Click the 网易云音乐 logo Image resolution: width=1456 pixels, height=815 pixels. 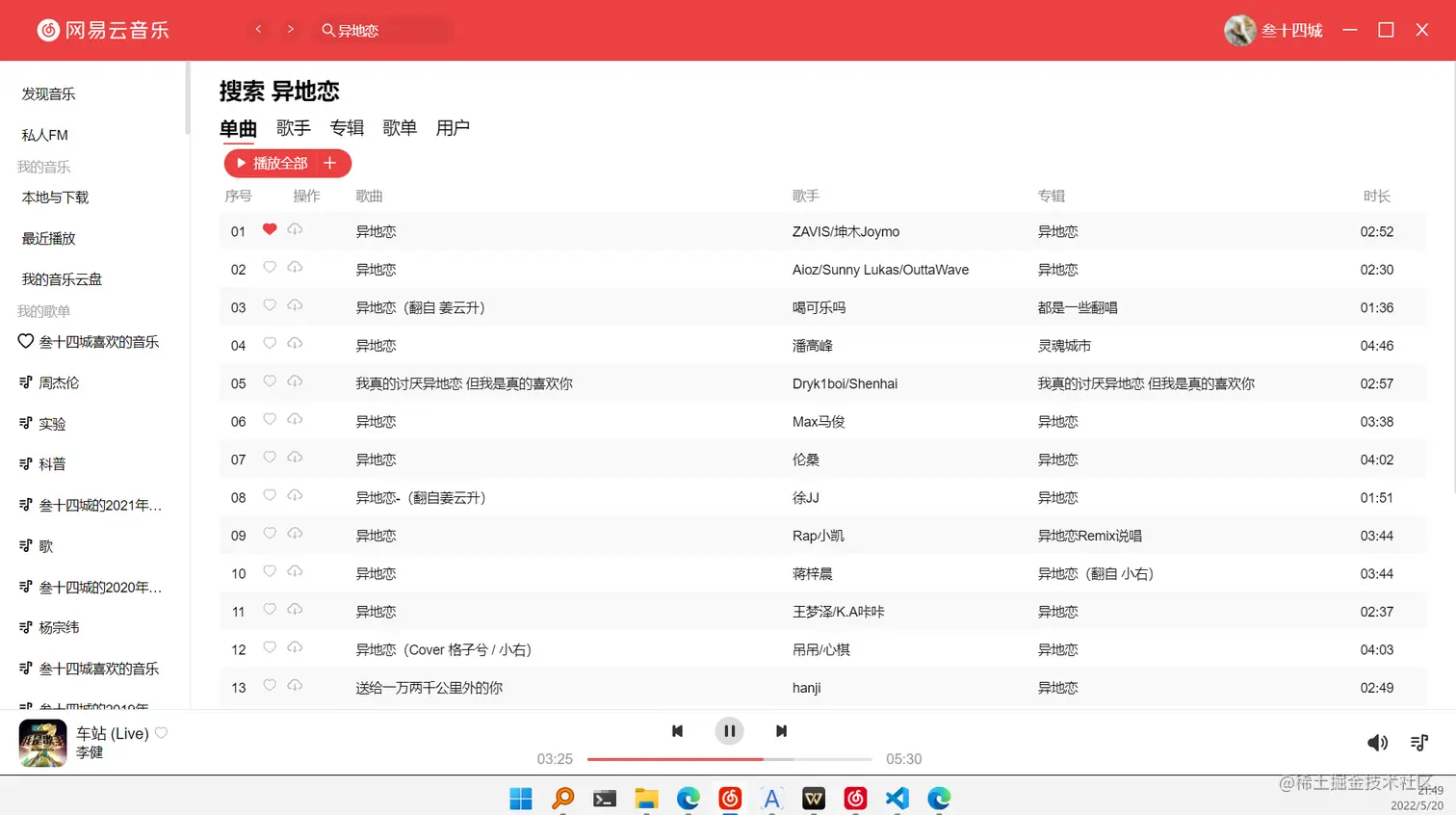pyautogui.click(x=103, y=31)
